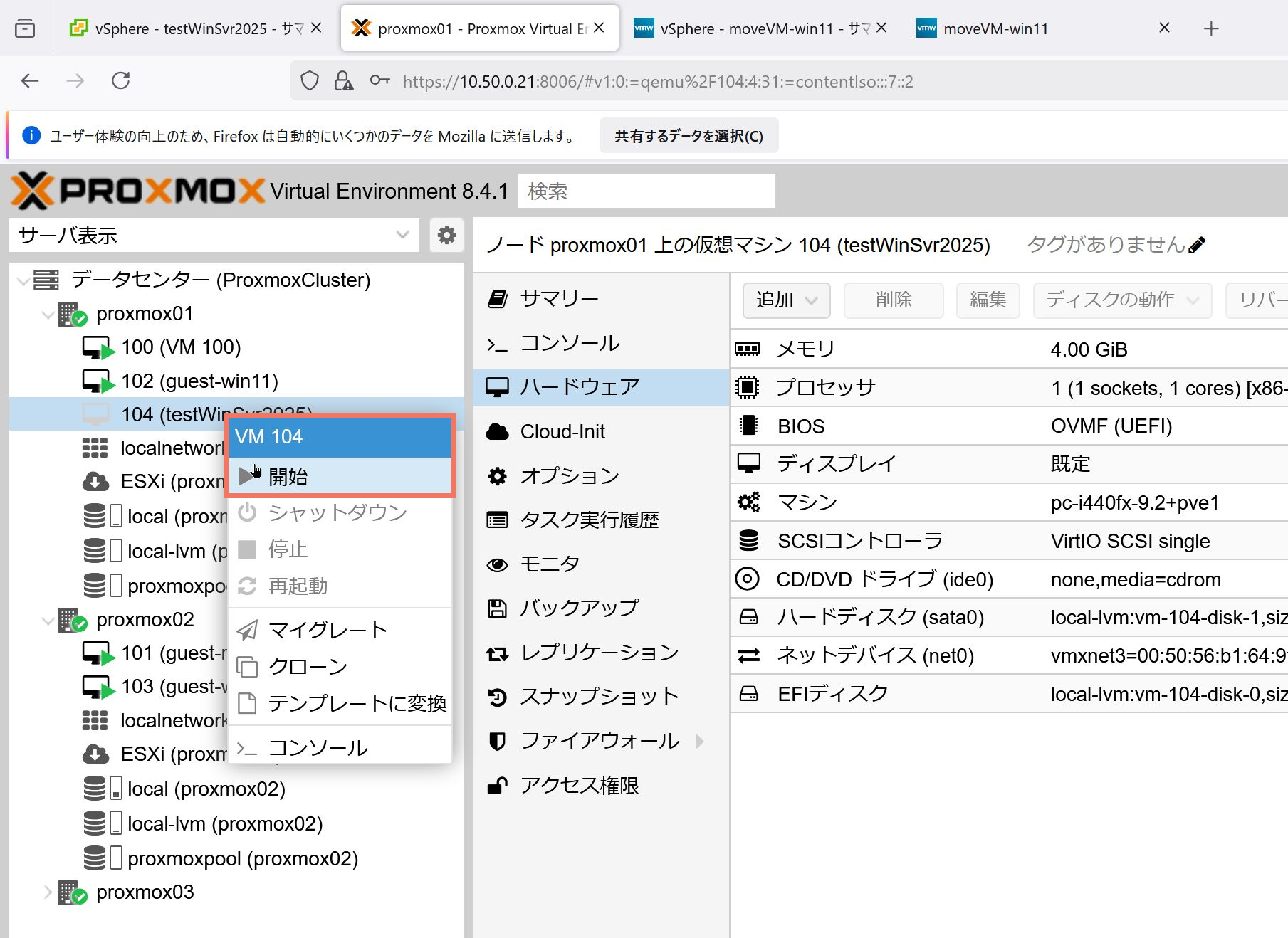The image size is (1288, 938).
Task: Expand the proxmox03 node
Action: point(48,892)
